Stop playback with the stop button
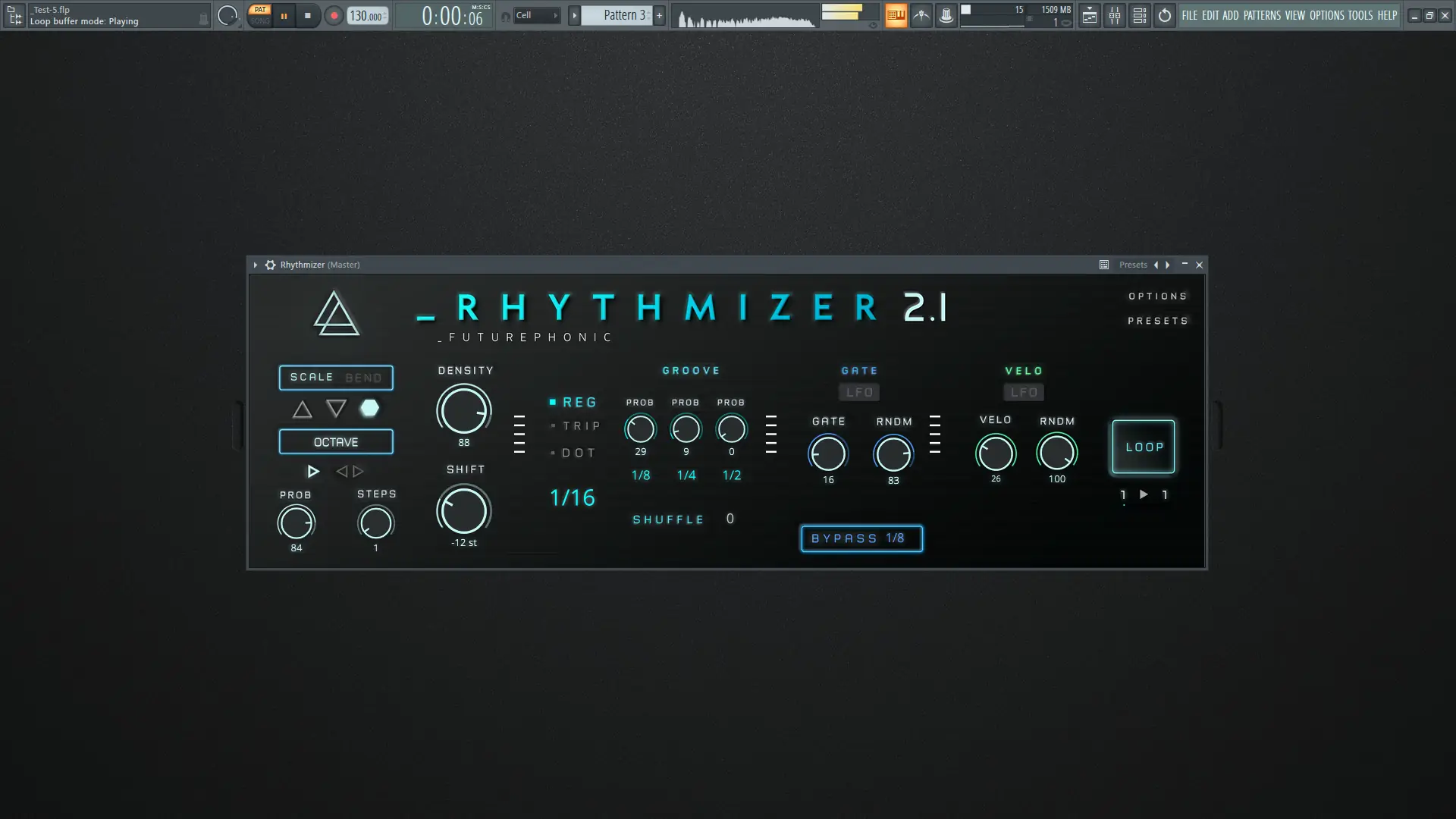This screenshot has height=819, width=1456. point(307,15)
